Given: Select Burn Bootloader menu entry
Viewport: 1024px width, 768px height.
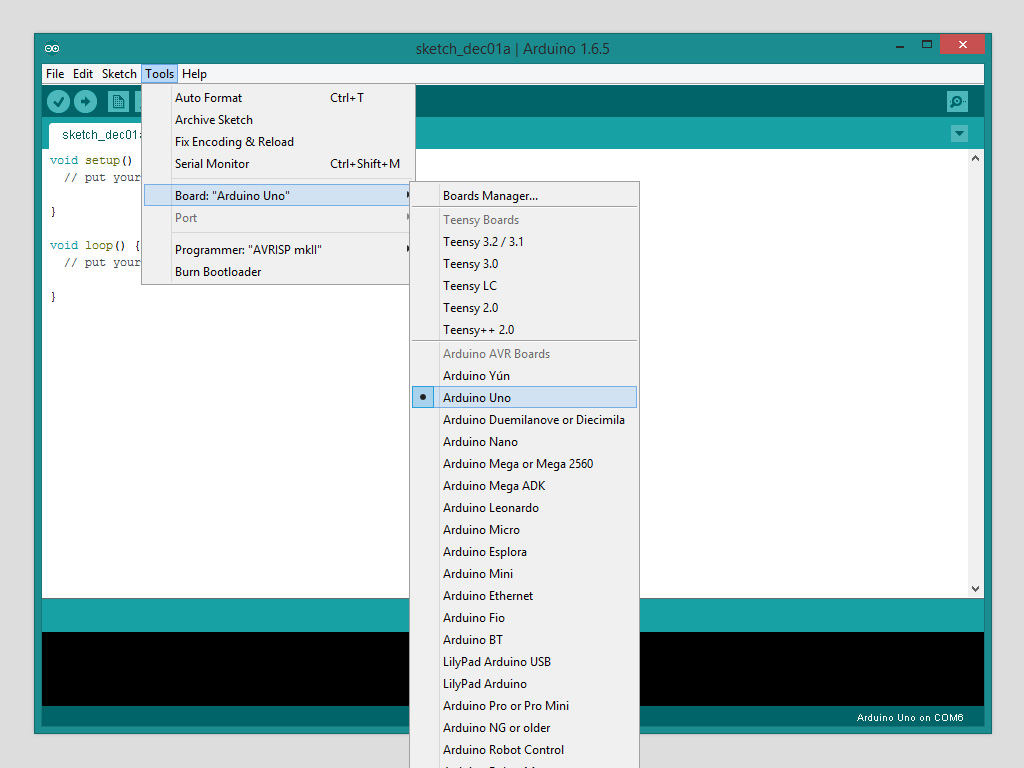Looking at the screenshot, I should coord(278,272).
